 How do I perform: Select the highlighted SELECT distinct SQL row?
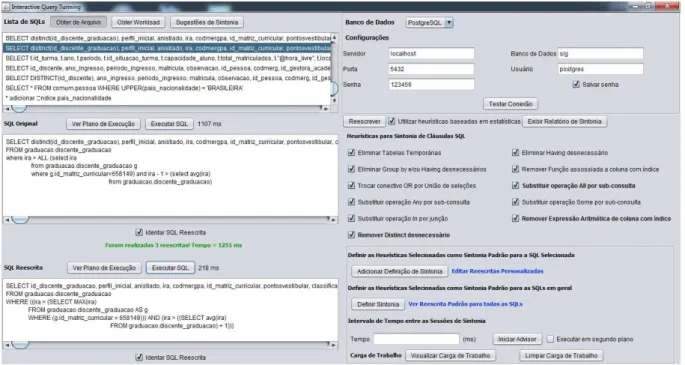167,48
